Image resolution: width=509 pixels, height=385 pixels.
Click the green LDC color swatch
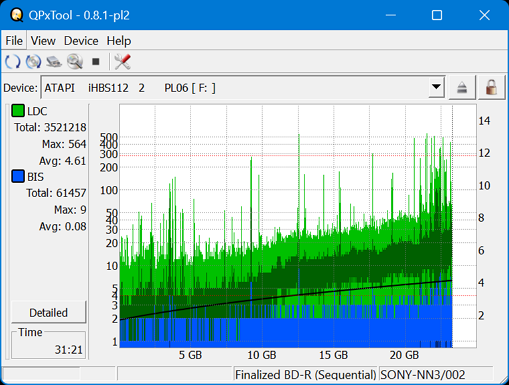[18, 111]
